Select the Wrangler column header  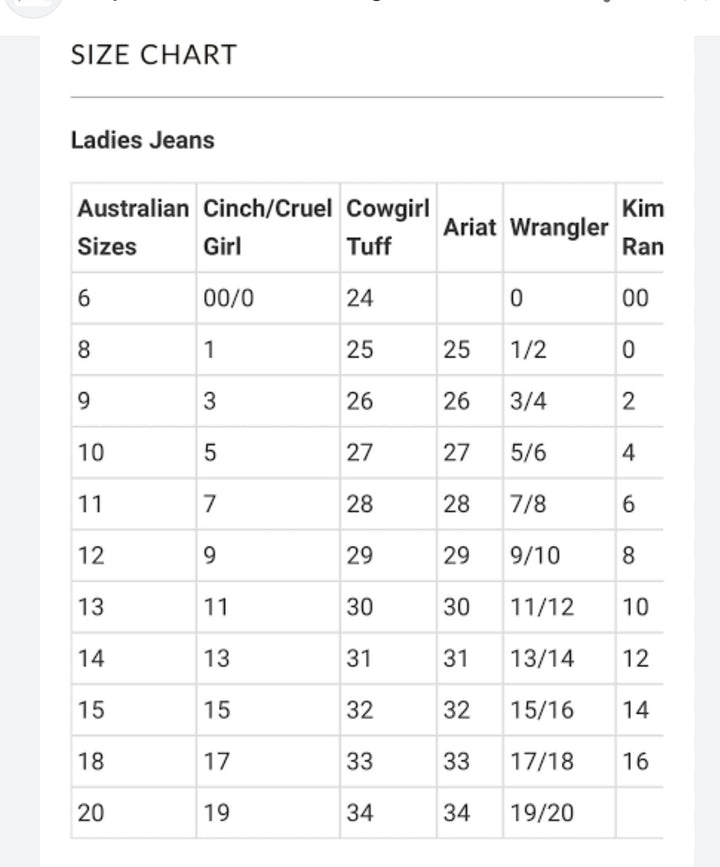click(x=558, y=227)
